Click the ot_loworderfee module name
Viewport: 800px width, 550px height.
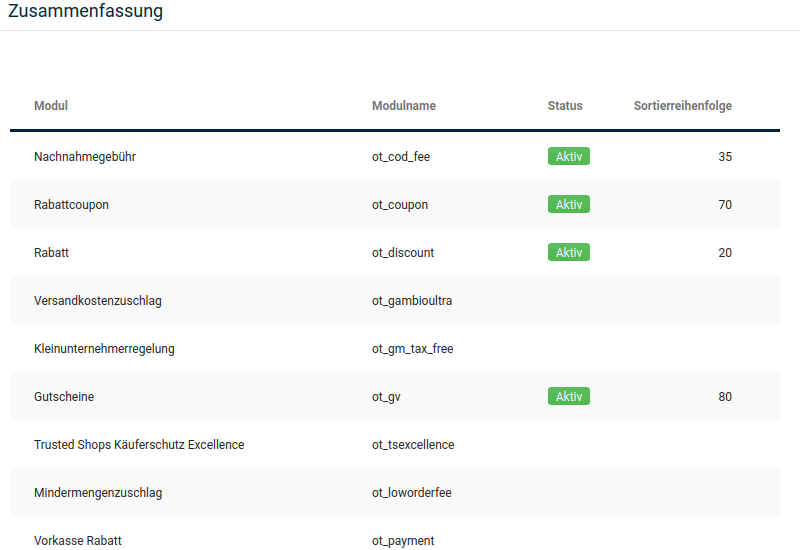coord(412,492)
